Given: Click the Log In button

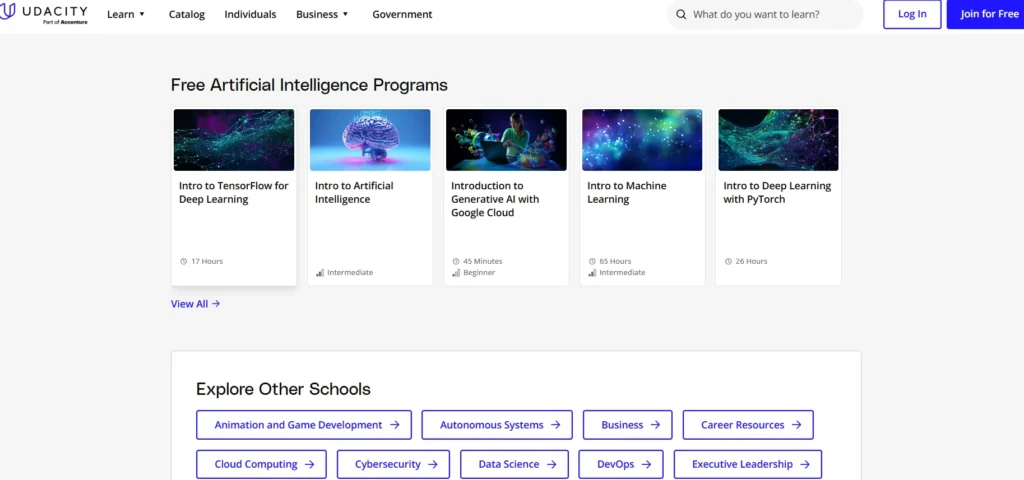Looking at the screenshot, I should (x=912, y=14).
